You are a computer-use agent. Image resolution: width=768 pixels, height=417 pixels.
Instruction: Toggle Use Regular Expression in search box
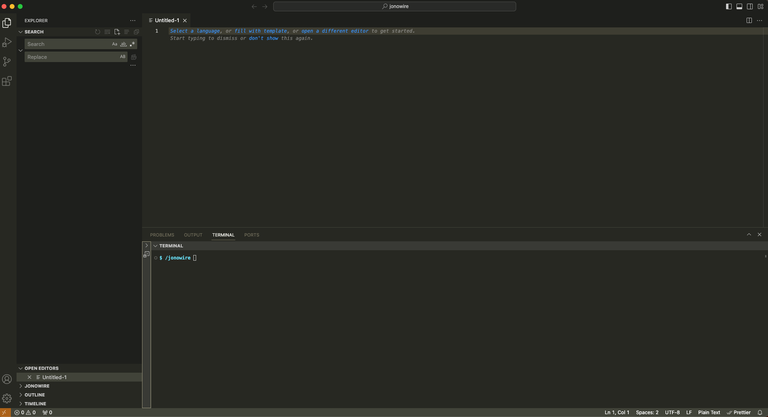[132, 44]
